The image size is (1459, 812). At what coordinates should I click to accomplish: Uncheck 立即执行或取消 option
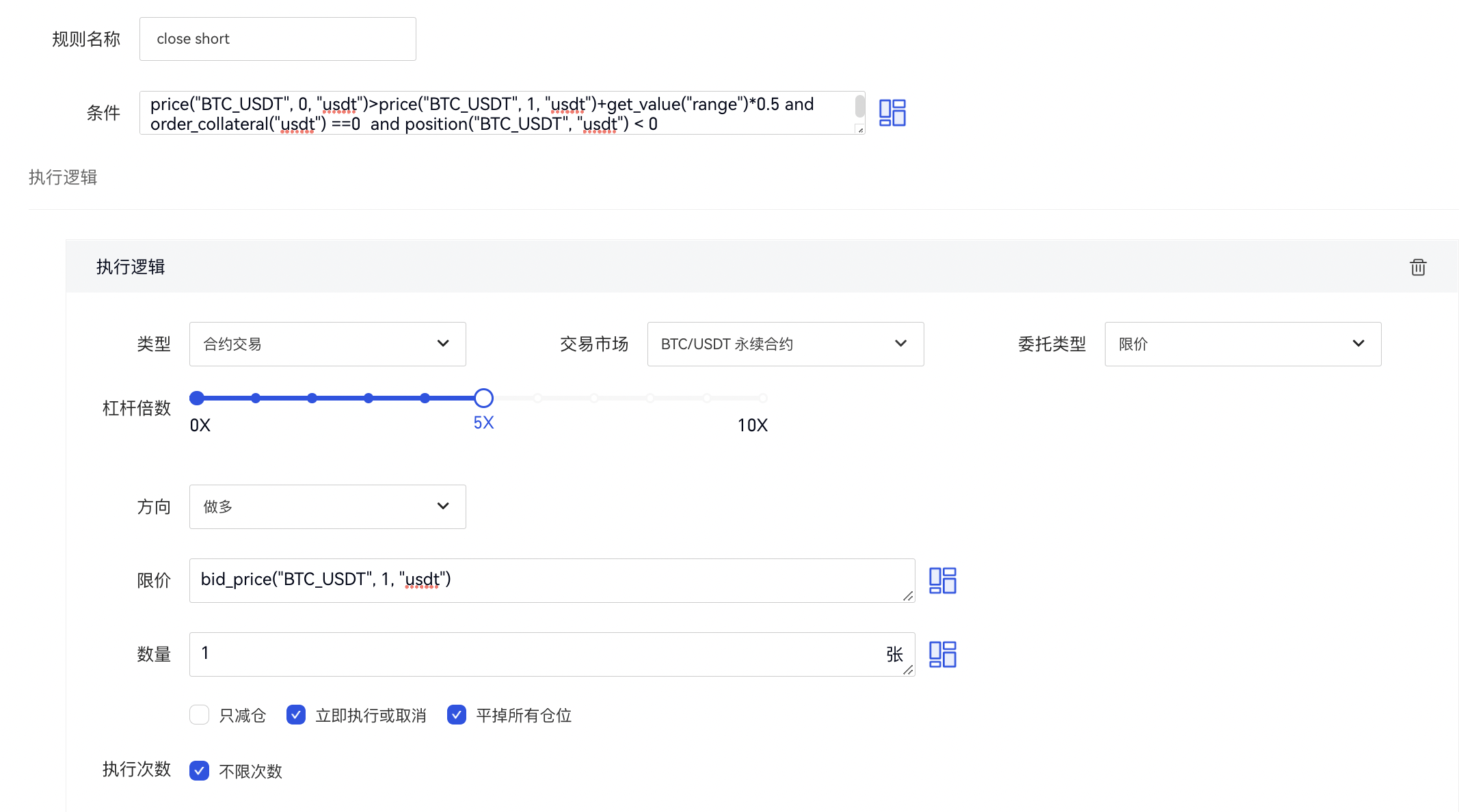[296, 715]
